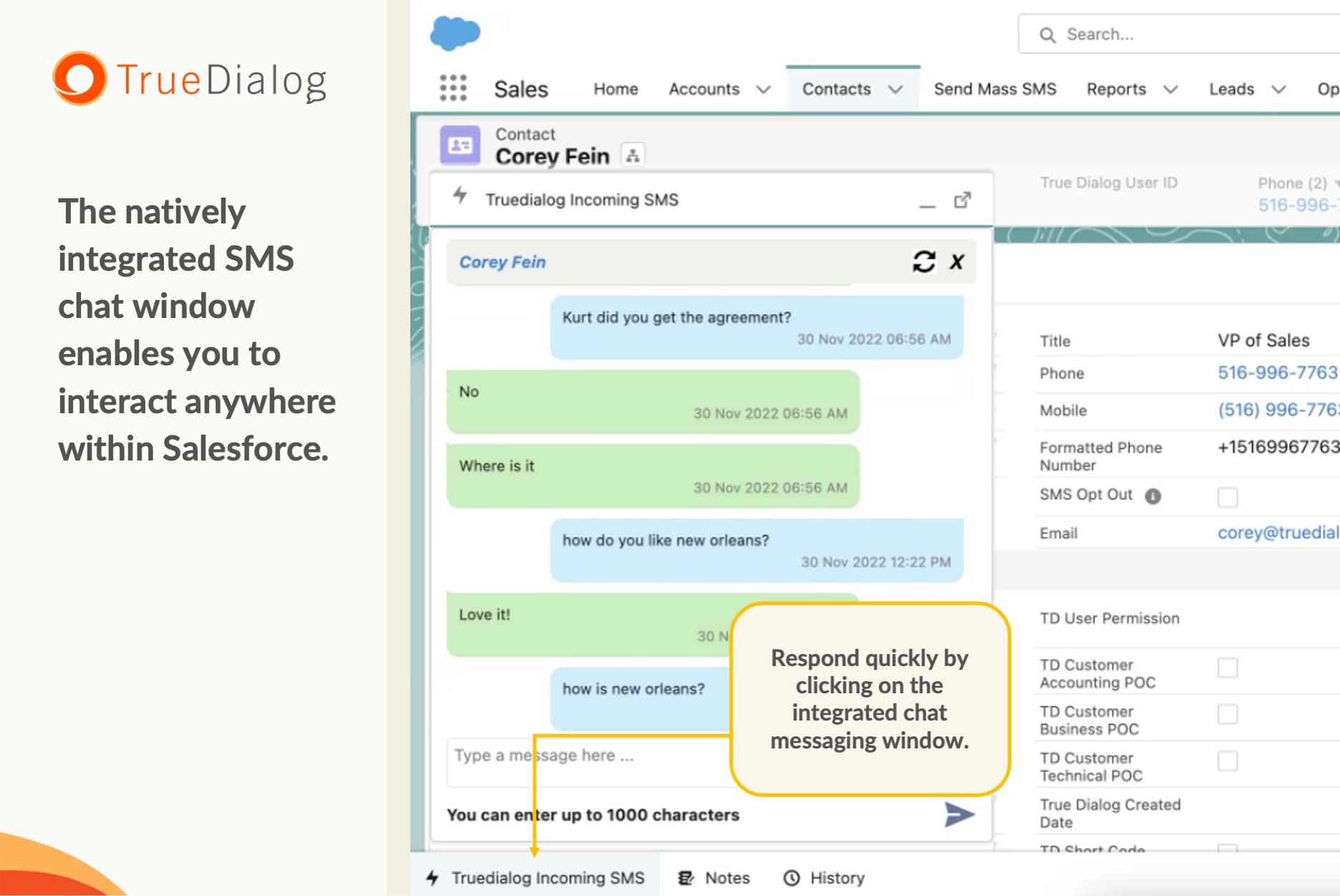Go to the Send Mass SMS tab
Image resolution: width=1340 pixels, height=896 pixels.
point(994,89)
